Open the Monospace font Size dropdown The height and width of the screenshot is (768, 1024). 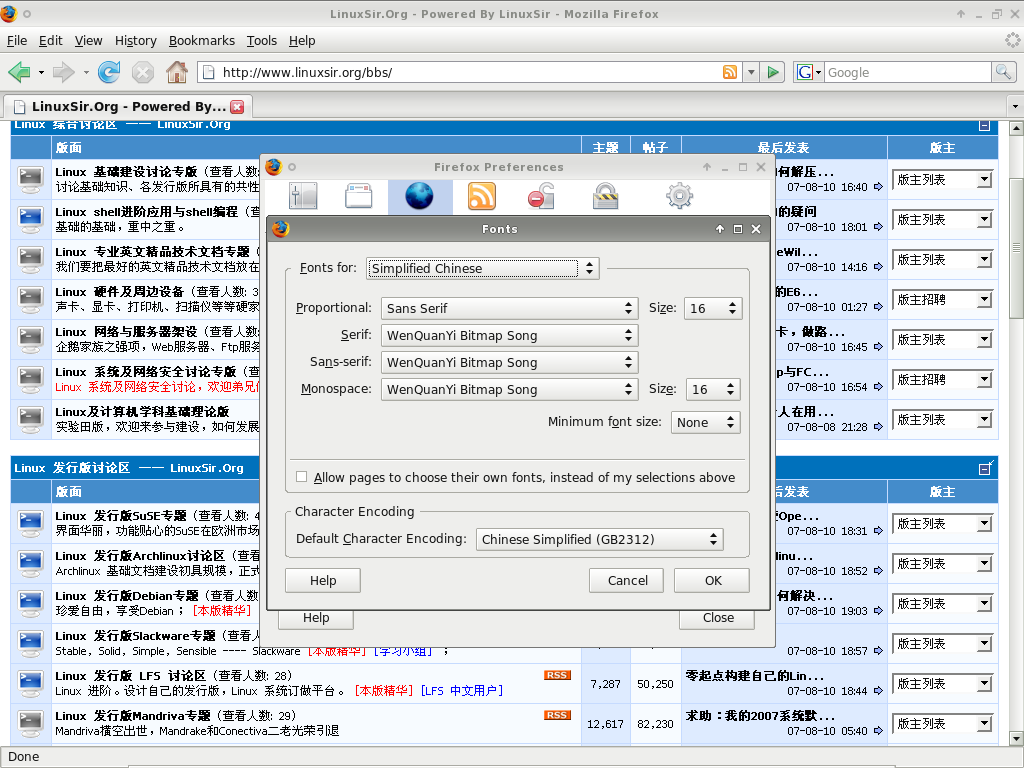click(713, 389)
